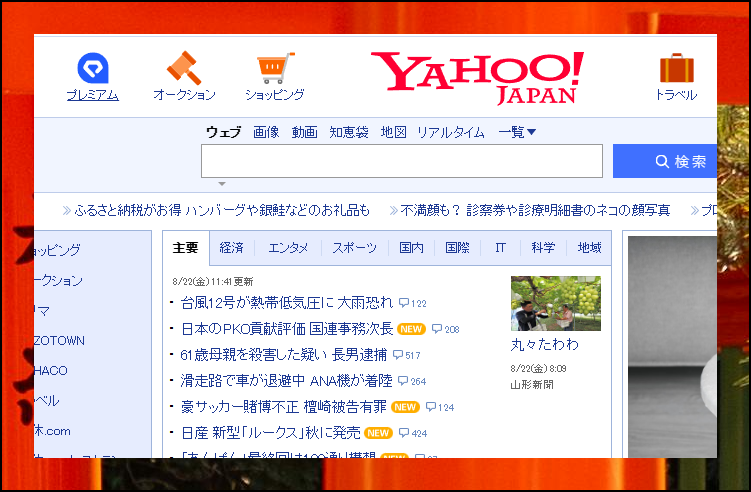This screenshot has width=751, height=492.
Task: Switch to the 国際 news tab
Action: point(457,248)
